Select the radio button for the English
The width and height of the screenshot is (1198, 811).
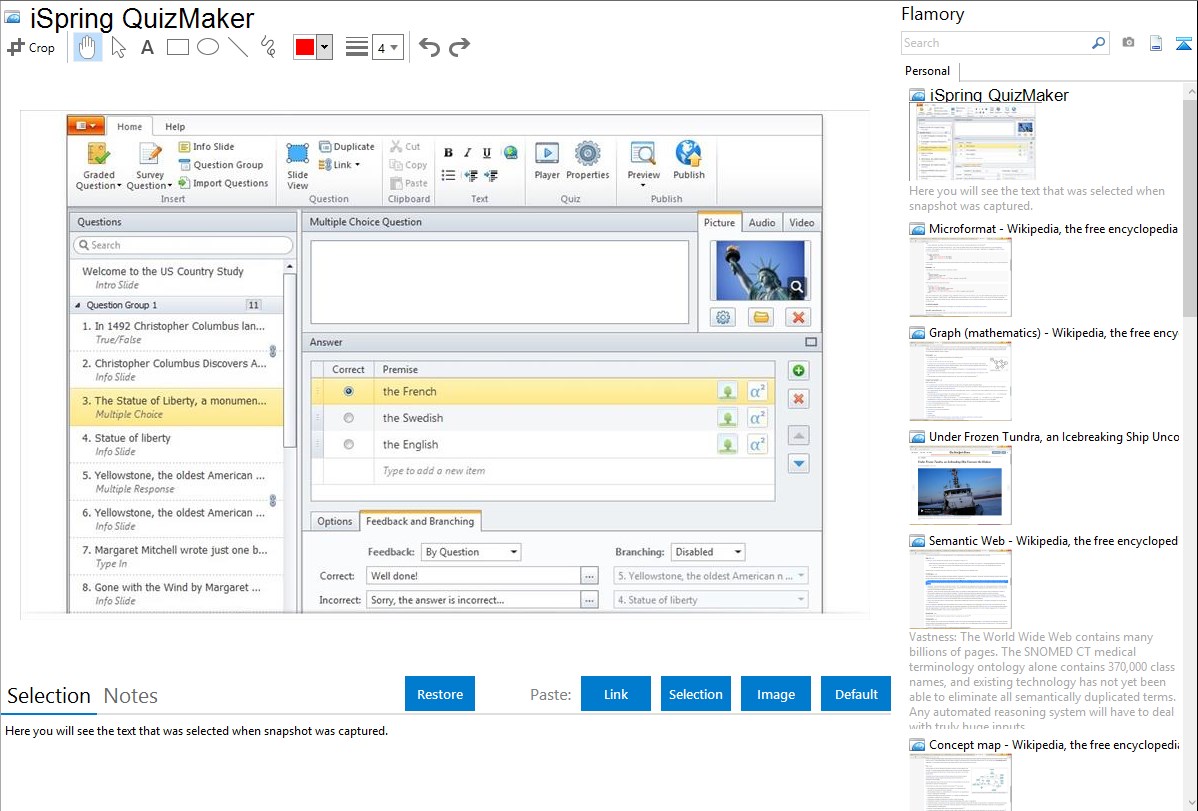[348, 445]
